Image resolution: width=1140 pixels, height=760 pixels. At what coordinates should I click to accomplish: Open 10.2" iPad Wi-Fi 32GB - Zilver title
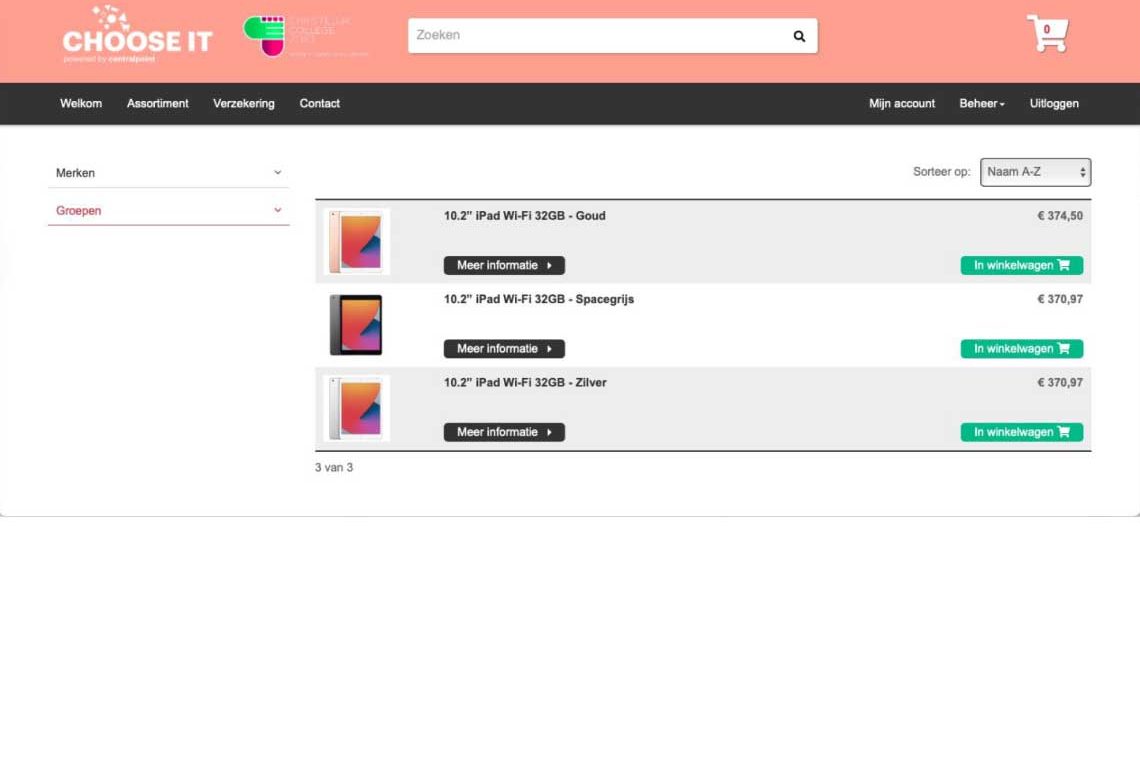(x=525, y=383)
